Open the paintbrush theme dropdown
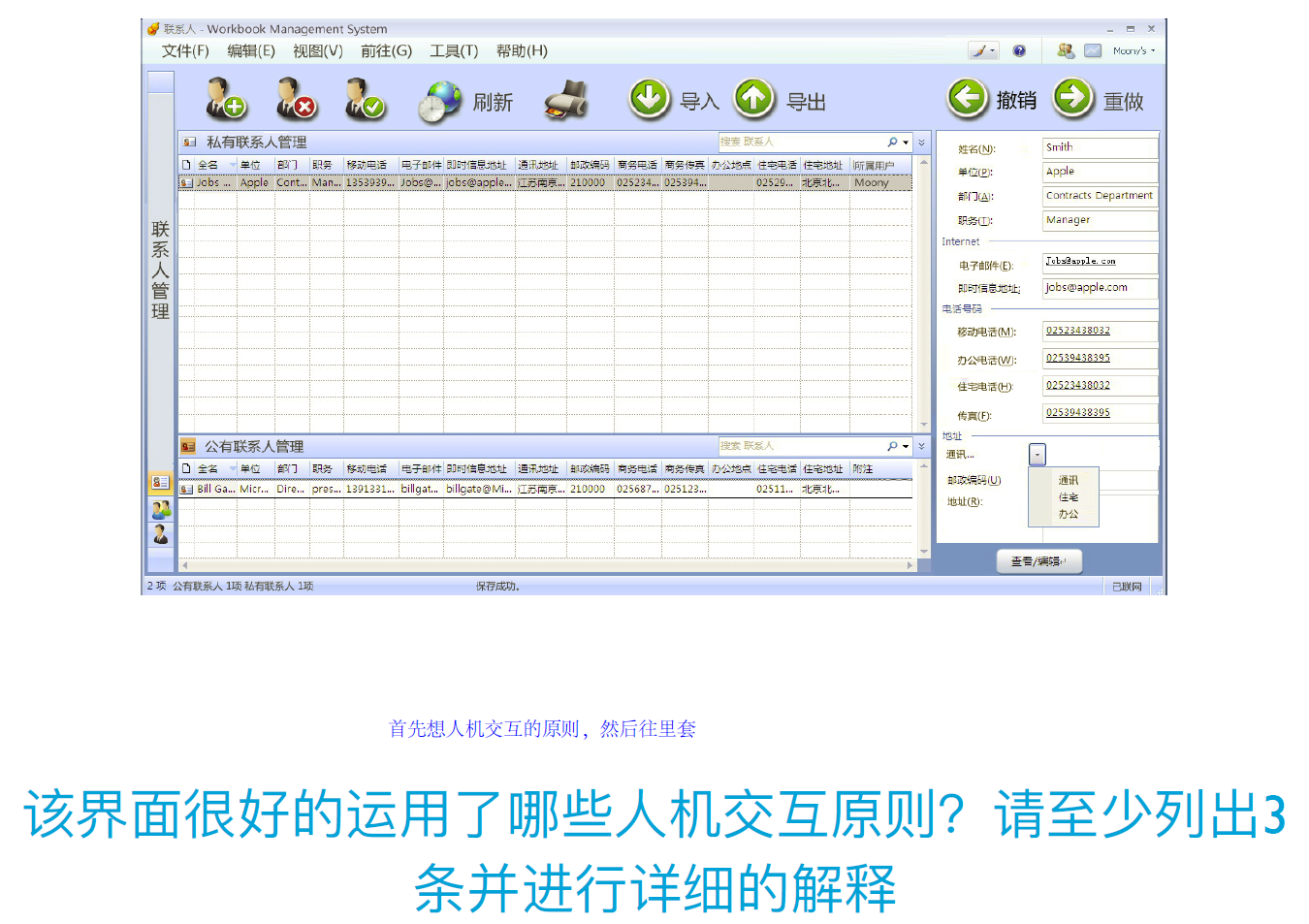Image resolution: width=1309 pixels, height=924 pixels. [982, 50]
